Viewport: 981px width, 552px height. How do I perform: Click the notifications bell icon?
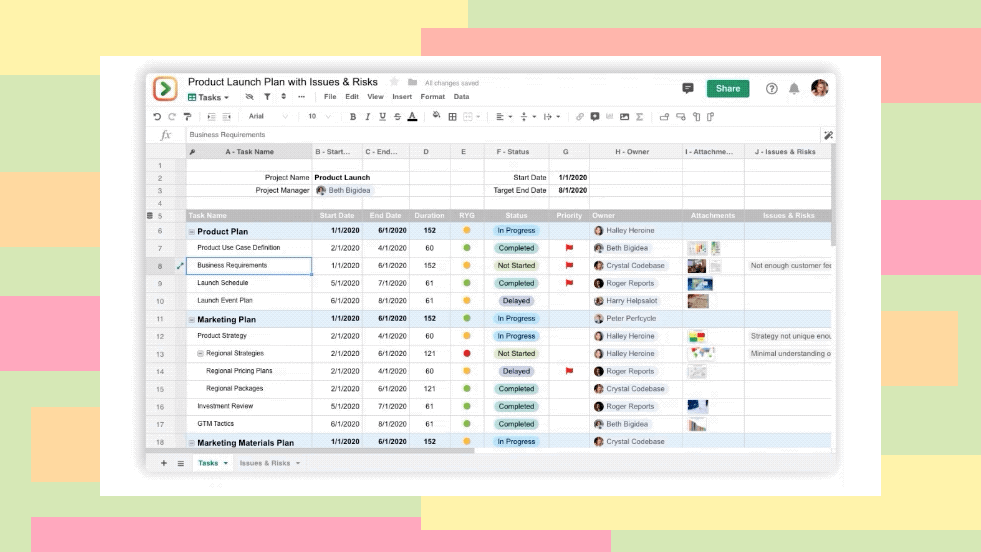click(x=794, y=88)
